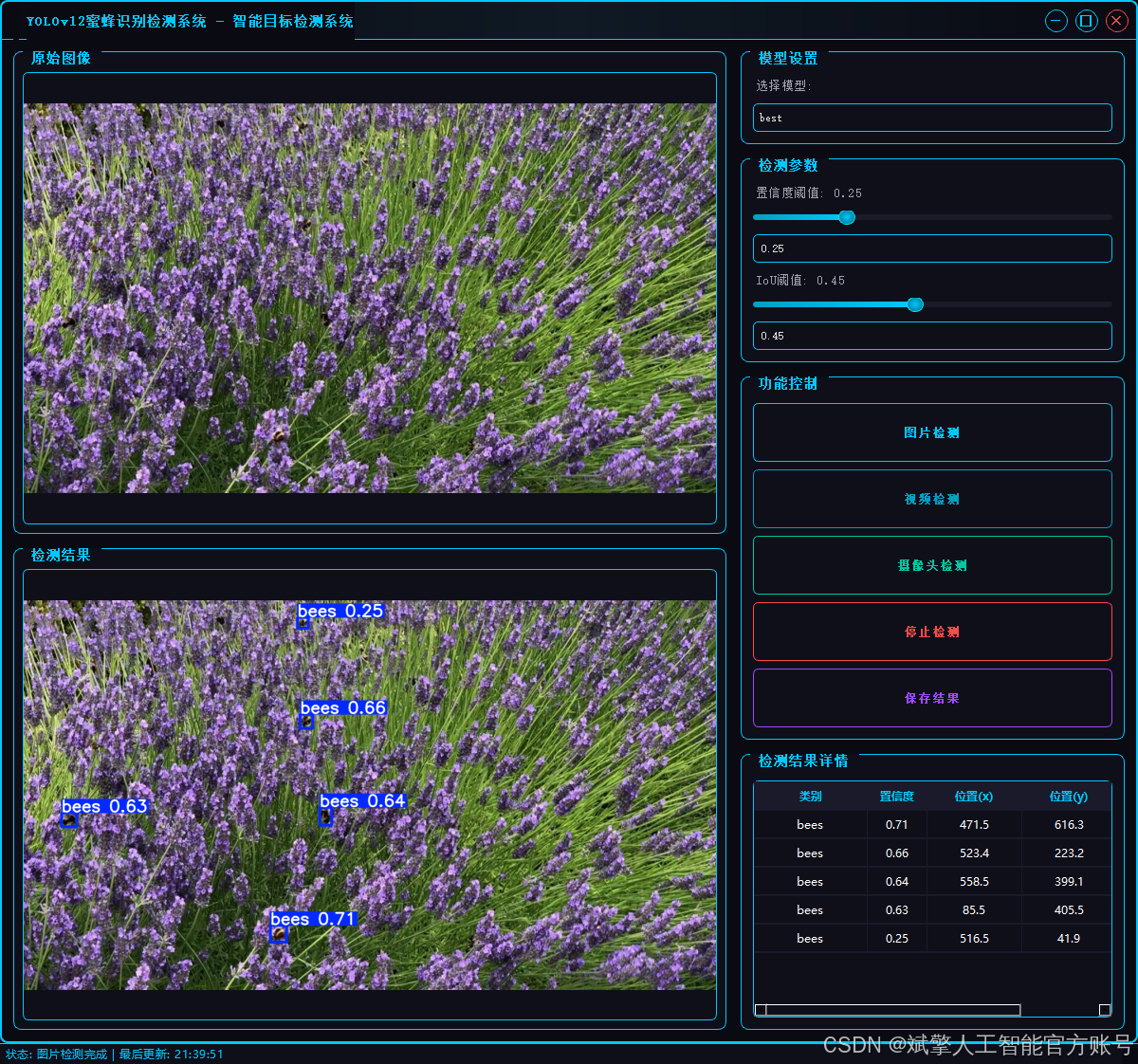This screenshot has height=1064, width=1138.
Task: Launch 摄像头检测 camera detection
Action: tap(932, 565)
